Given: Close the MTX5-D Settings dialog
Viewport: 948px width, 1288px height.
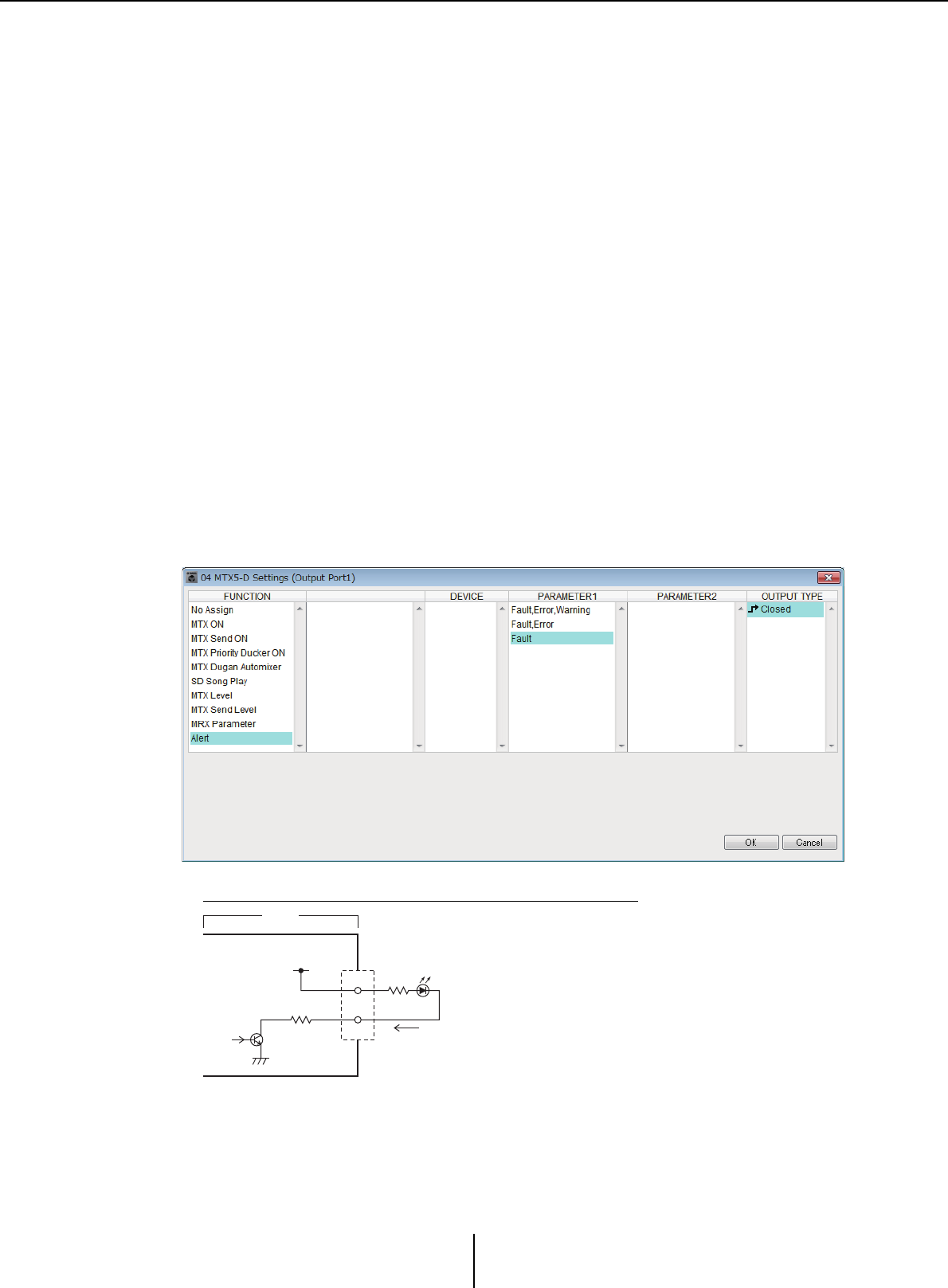Looking at the screenshot, I should pyautogui.click(x=829, y=577).
